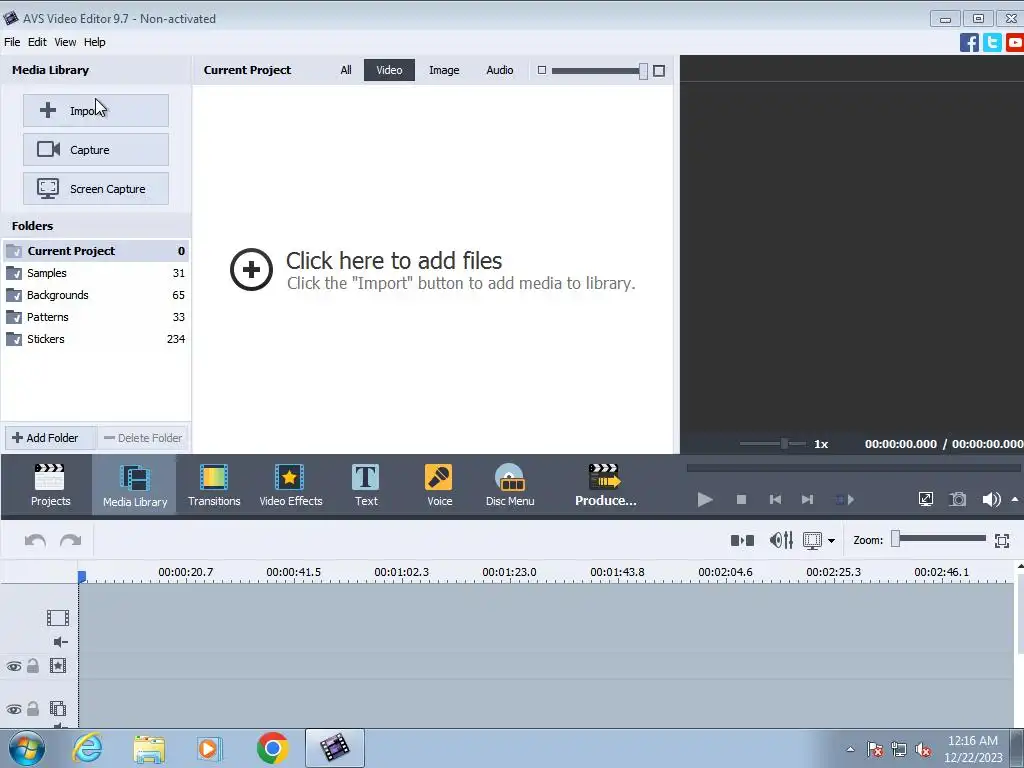This screenshot has width=1024, height=768.
Task: Click the Redo arrow
Action: [x=71, y=541]
